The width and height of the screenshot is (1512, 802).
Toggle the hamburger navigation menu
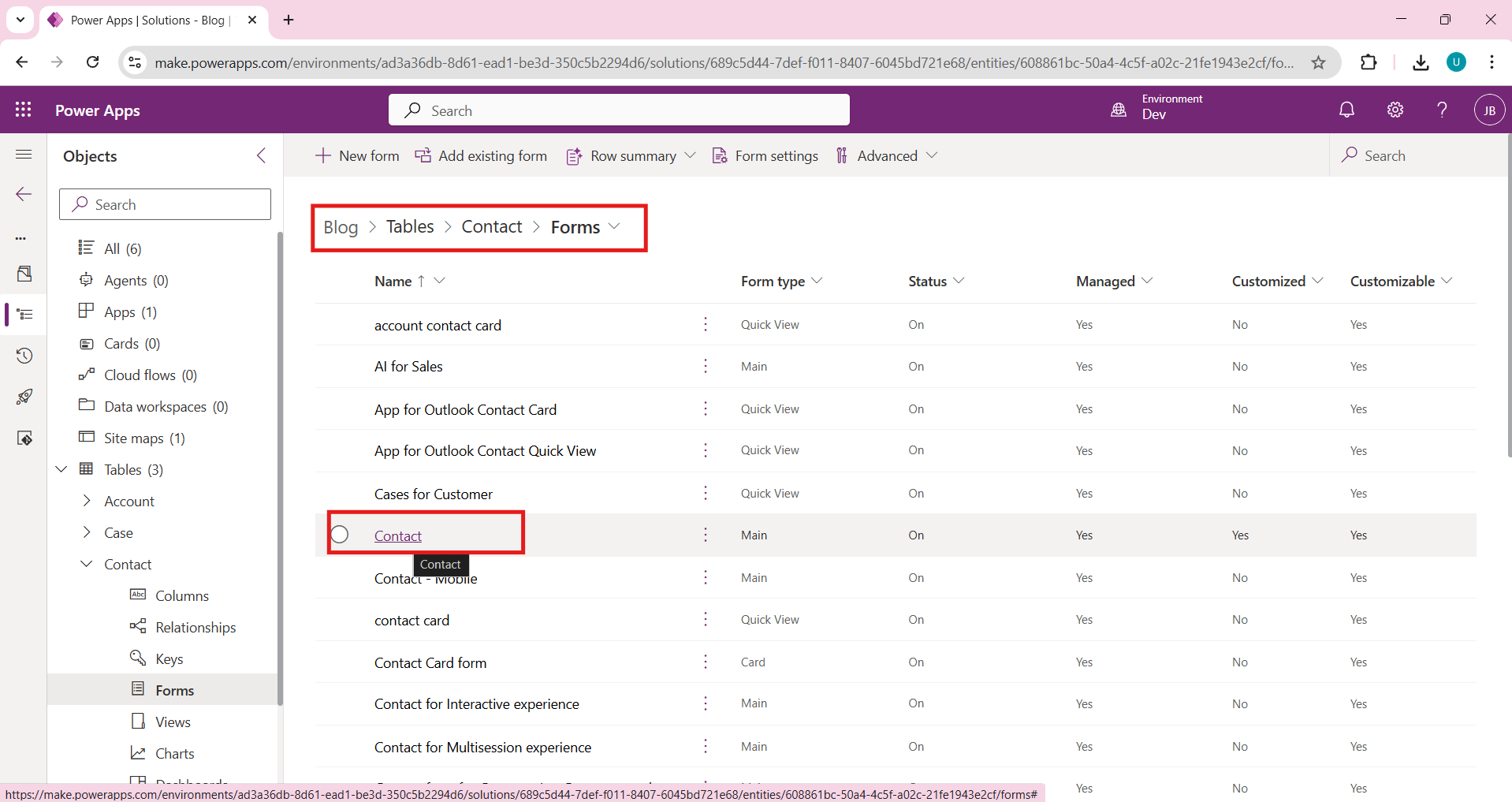pyautogui.click(x=24, y=155)
